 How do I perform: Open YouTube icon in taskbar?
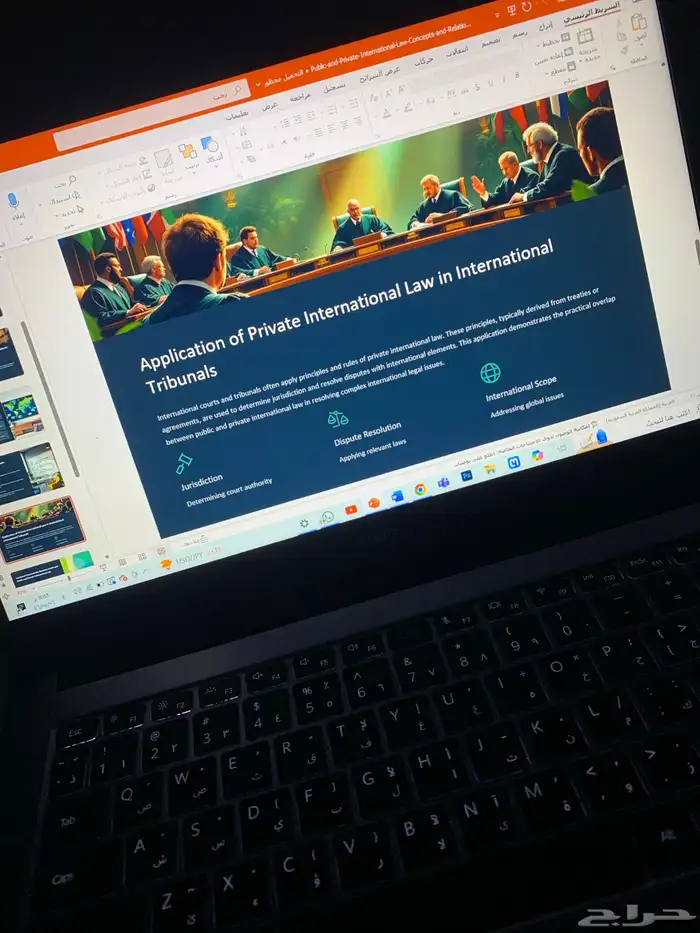coord(351,510)
